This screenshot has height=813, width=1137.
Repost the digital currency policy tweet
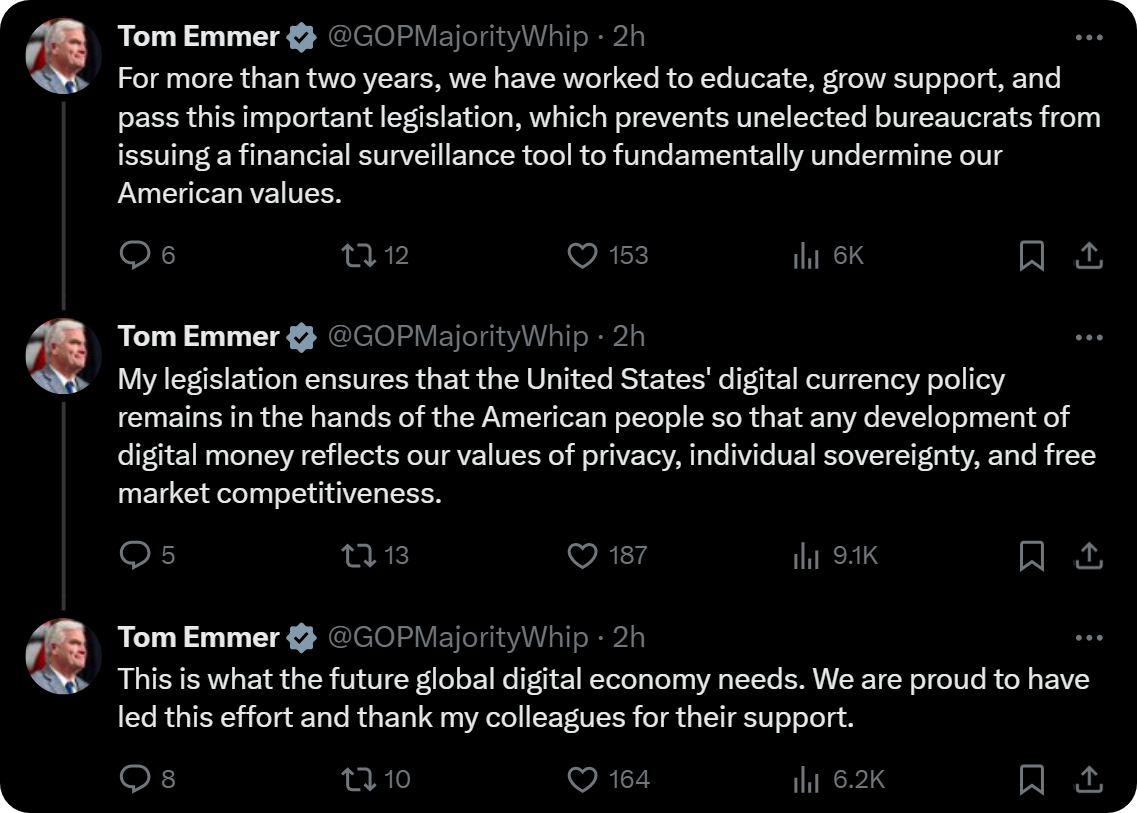point(355,555)
